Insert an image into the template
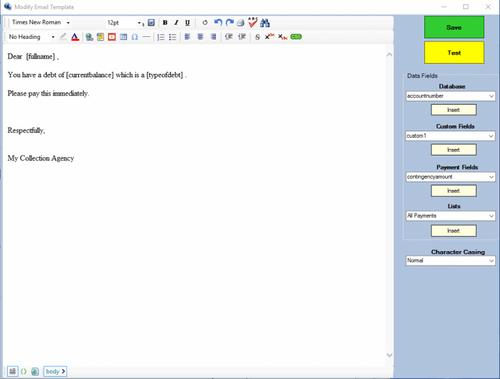 click(100, 37)
